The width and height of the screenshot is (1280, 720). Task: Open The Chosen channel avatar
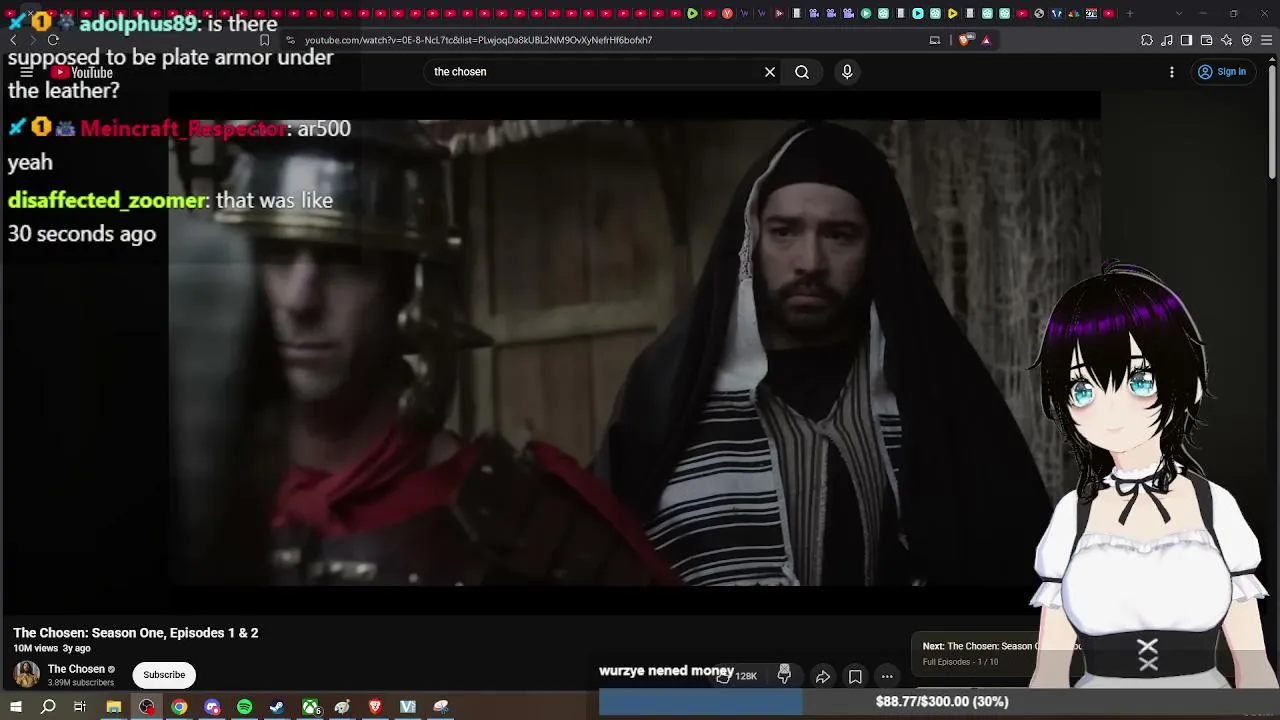pyautogui.click(x=27, y=675)
